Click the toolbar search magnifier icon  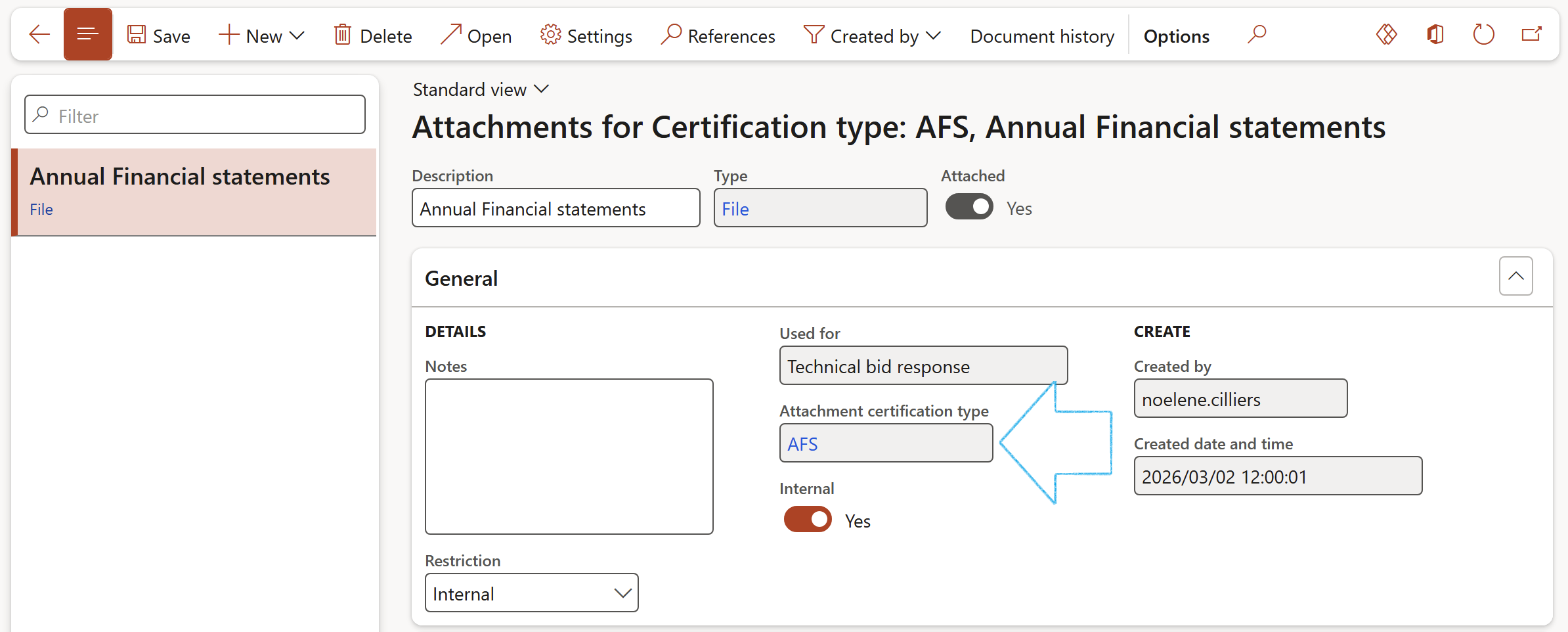pyautogui.click(x=1256, y=35)
